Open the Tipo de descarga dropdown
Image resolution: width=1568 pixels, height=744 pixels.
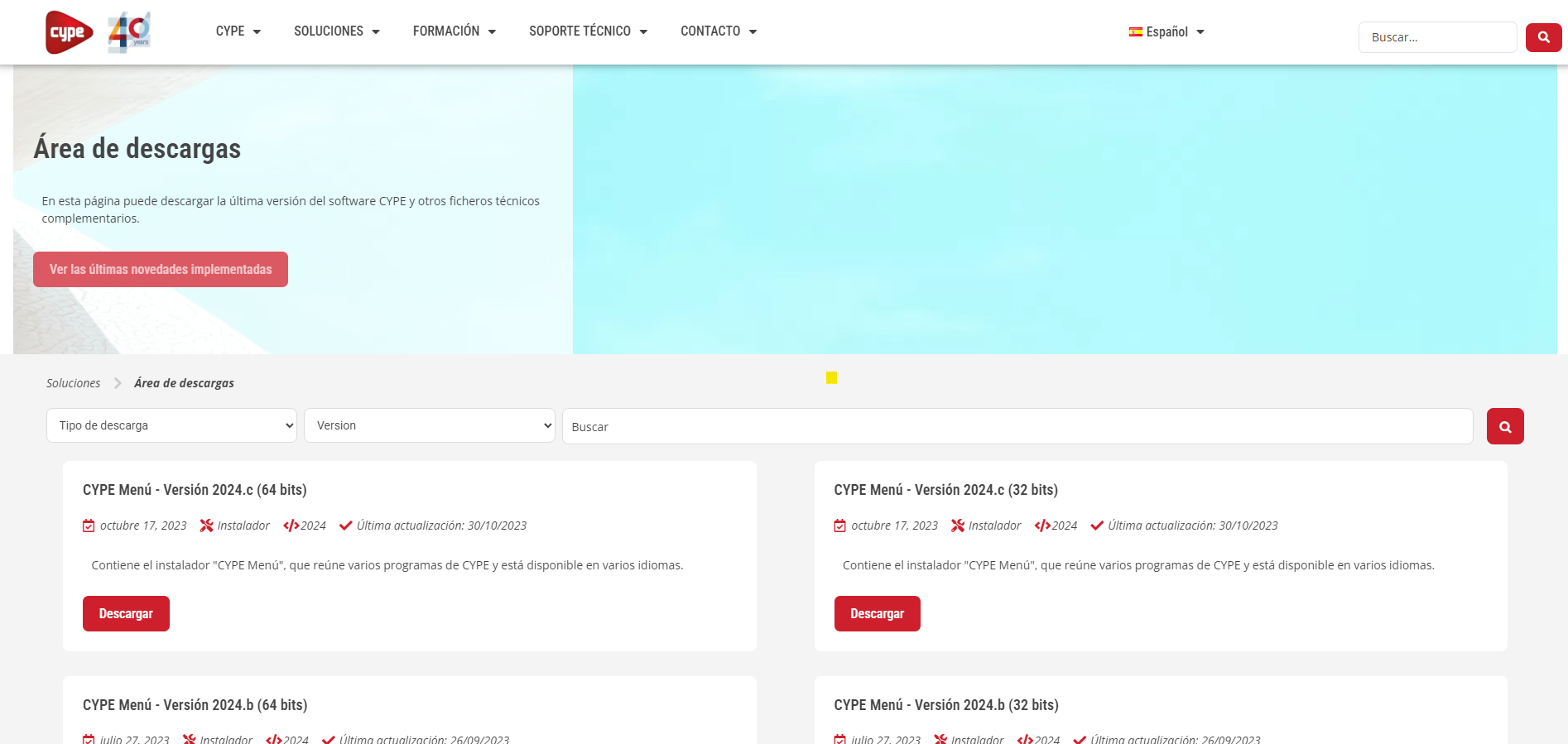point(171,425)
